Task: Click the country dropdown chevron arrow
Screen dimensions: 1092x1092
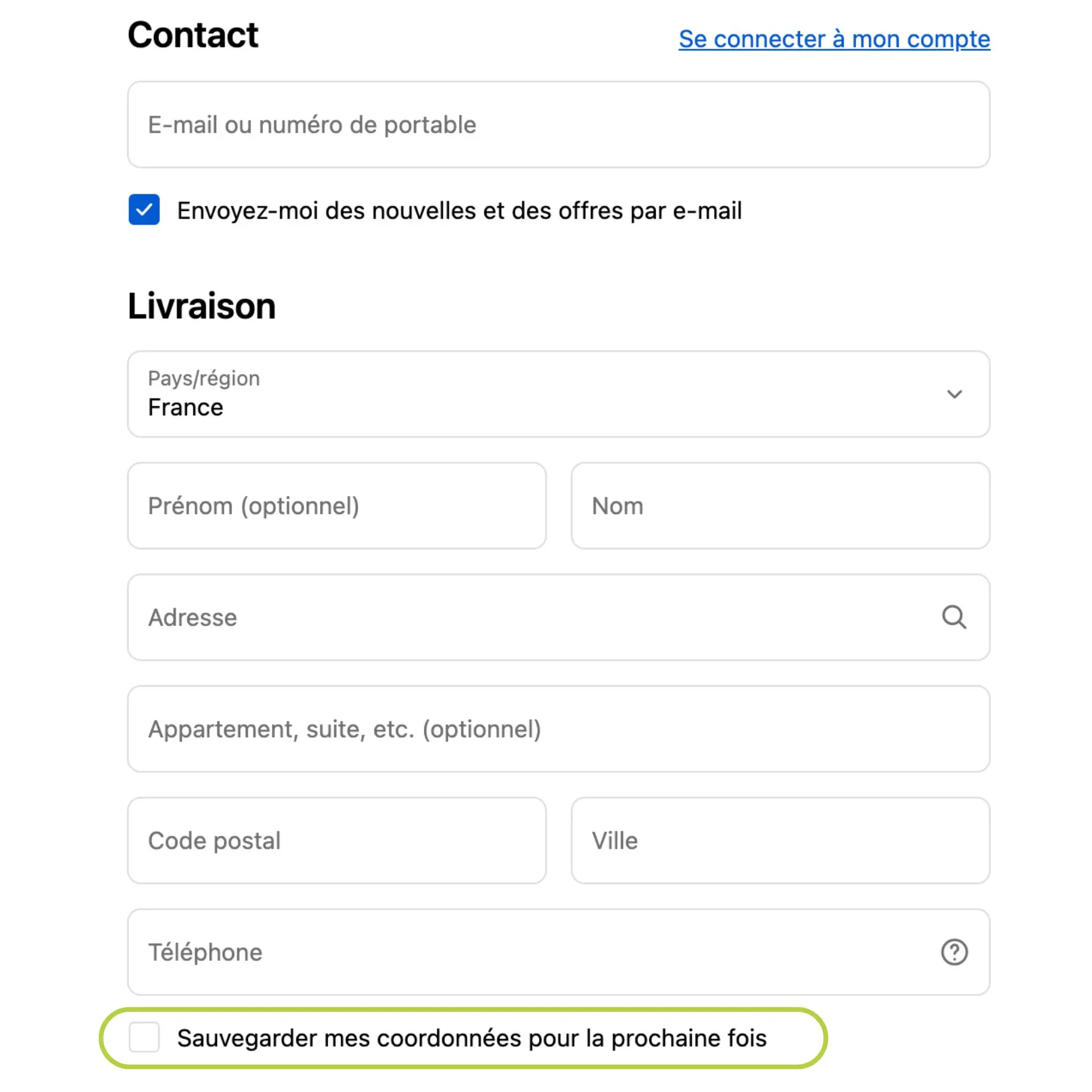Action: click(954, 394)
